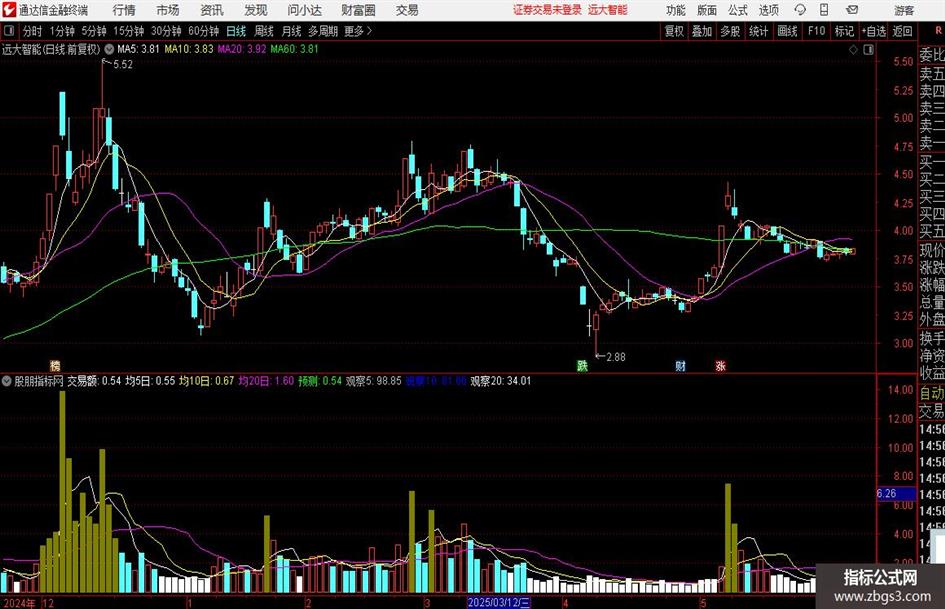The image size is (945, 609).
Task: Toggle the side panel icon at chart top right
Action: (x=868, y=49)
